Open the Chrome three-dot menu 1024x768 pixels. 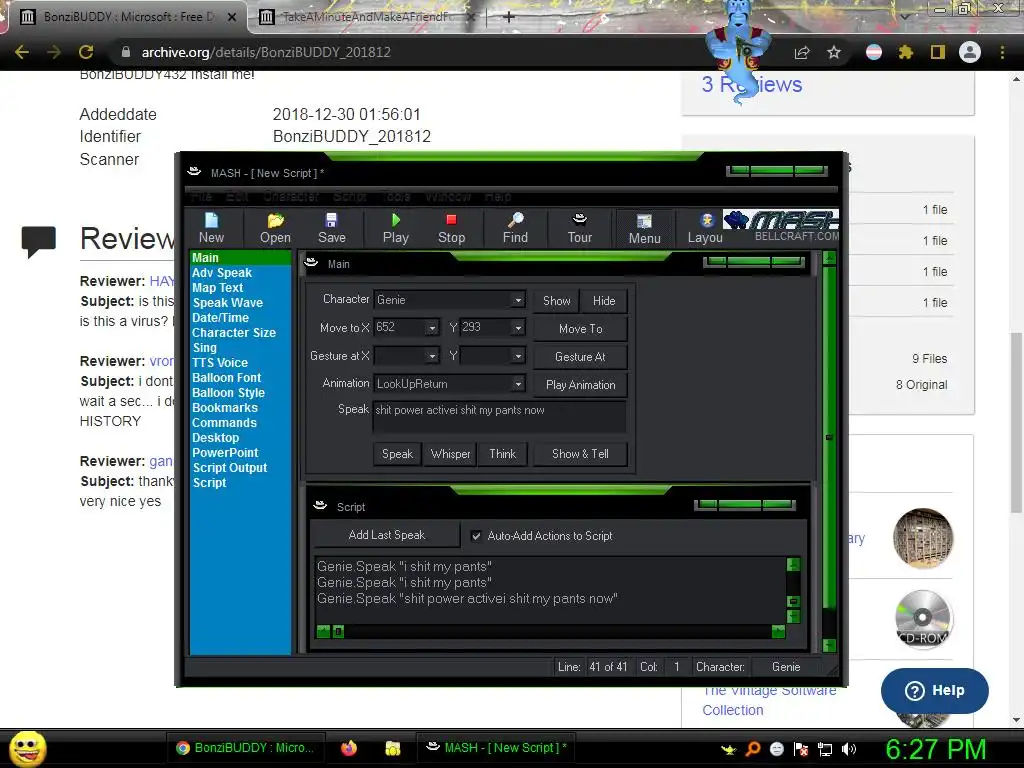[x=1002, y=52]
